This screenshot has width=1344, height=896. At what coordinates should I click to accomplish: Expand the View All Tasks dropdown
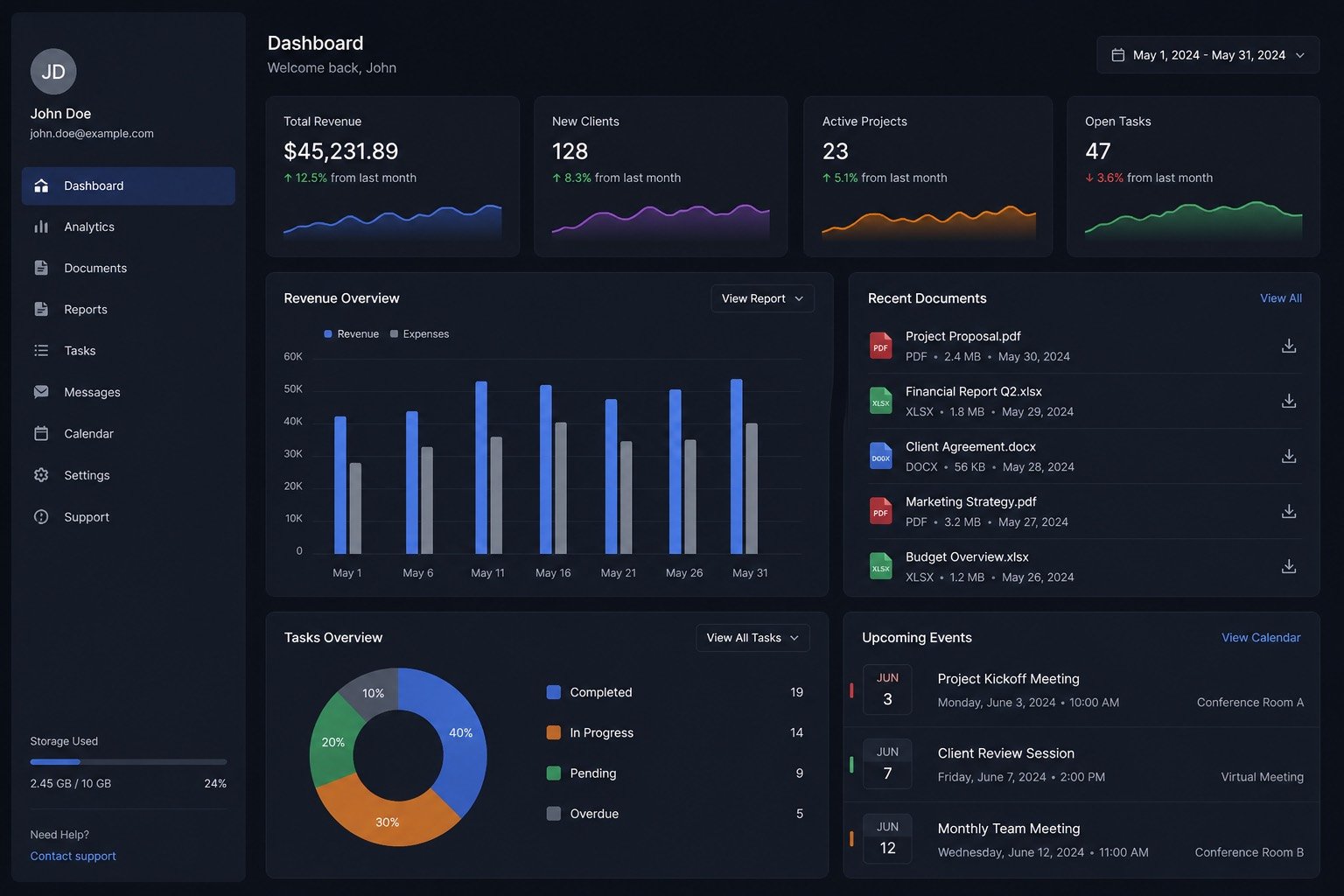click(x=752, y=638)
